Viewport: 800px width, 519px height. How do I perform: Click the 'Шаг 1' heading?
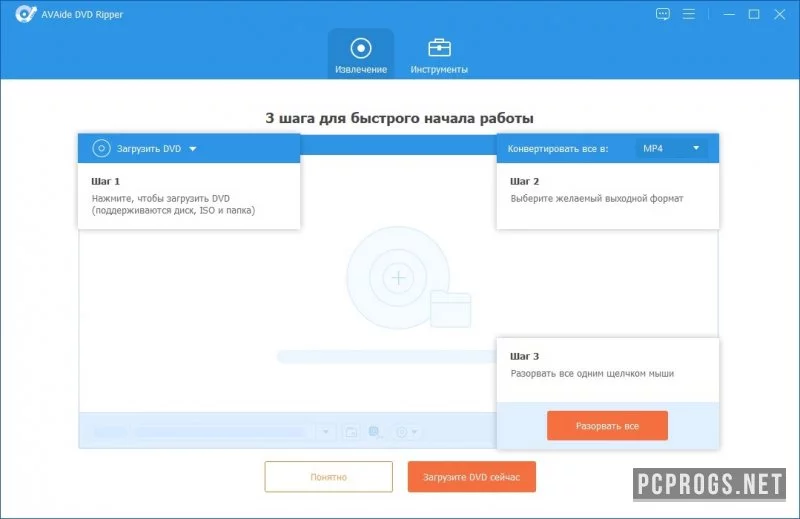click(x=106, y=181)
